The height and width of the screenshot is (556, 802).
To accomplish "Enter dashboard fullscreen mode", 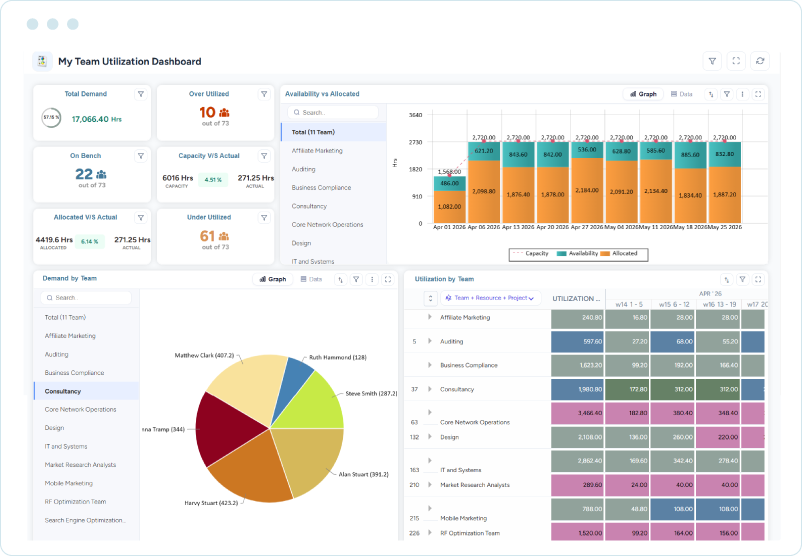I will pyautogui.click(x=736, y=61).
